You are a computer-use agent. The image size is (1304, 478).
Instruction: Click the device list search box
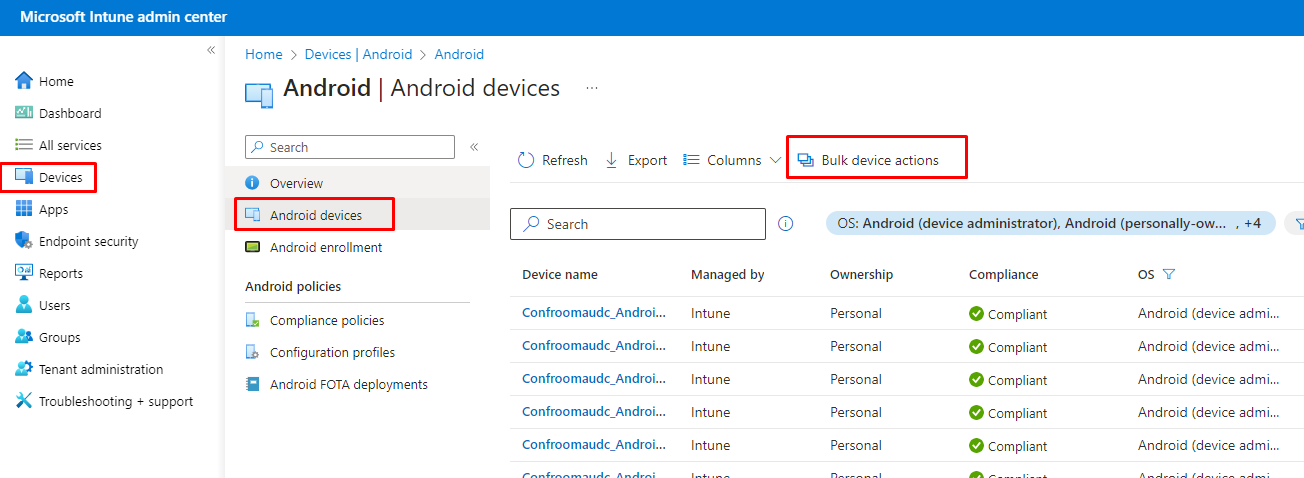pos(638,224)
